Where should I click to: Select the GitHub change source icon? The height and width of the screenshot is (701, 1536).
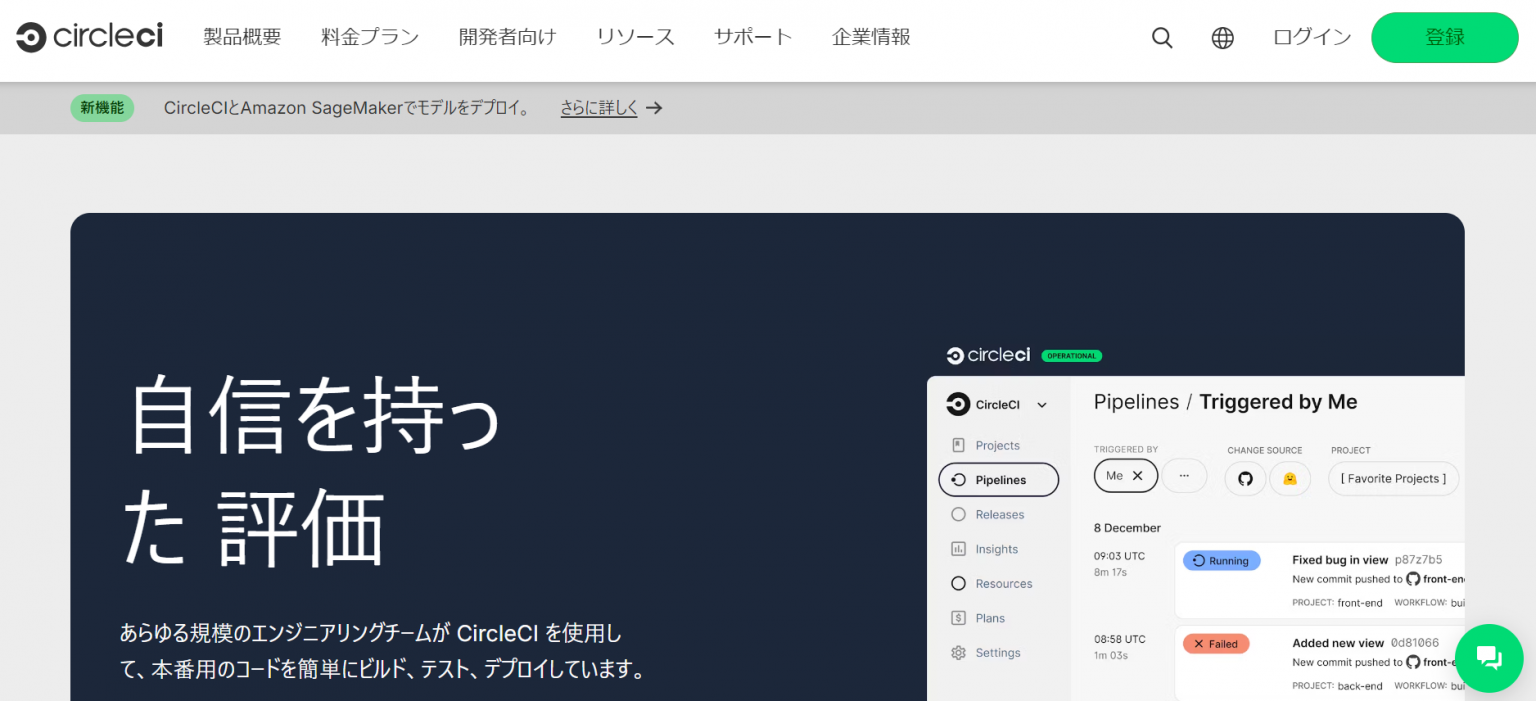click(x=1244, y=478)
